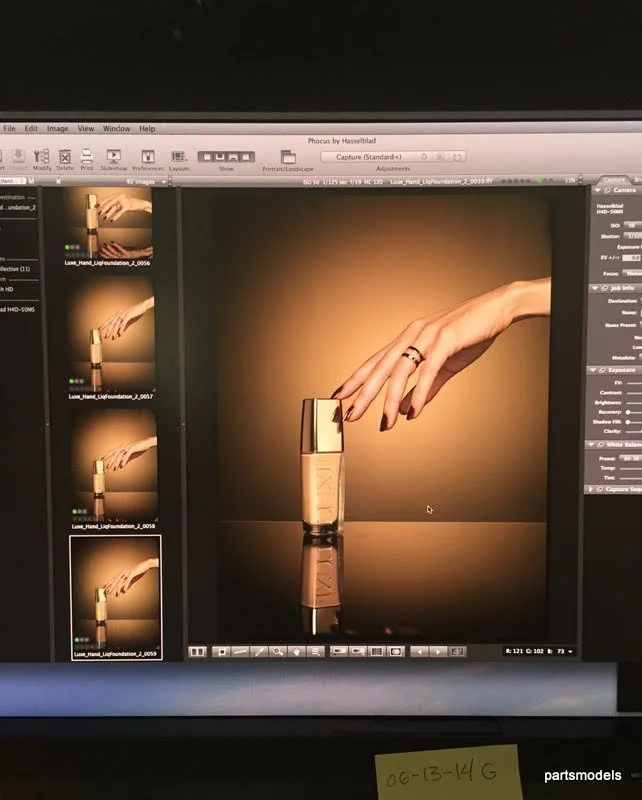
Task: Toggle the Camera section enable icon
Action: click(x=607, y=190)
